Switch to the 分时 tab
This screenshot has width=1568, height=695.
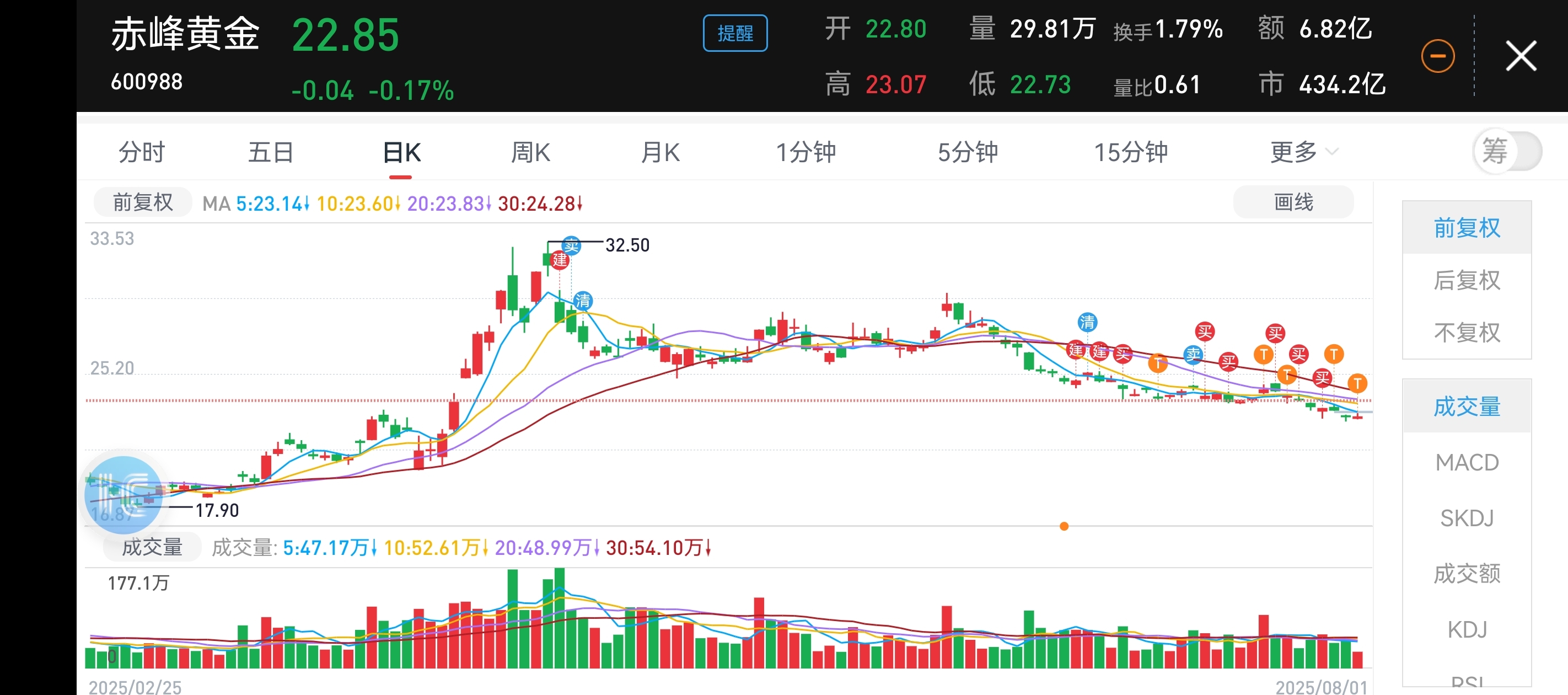[142, 152]
